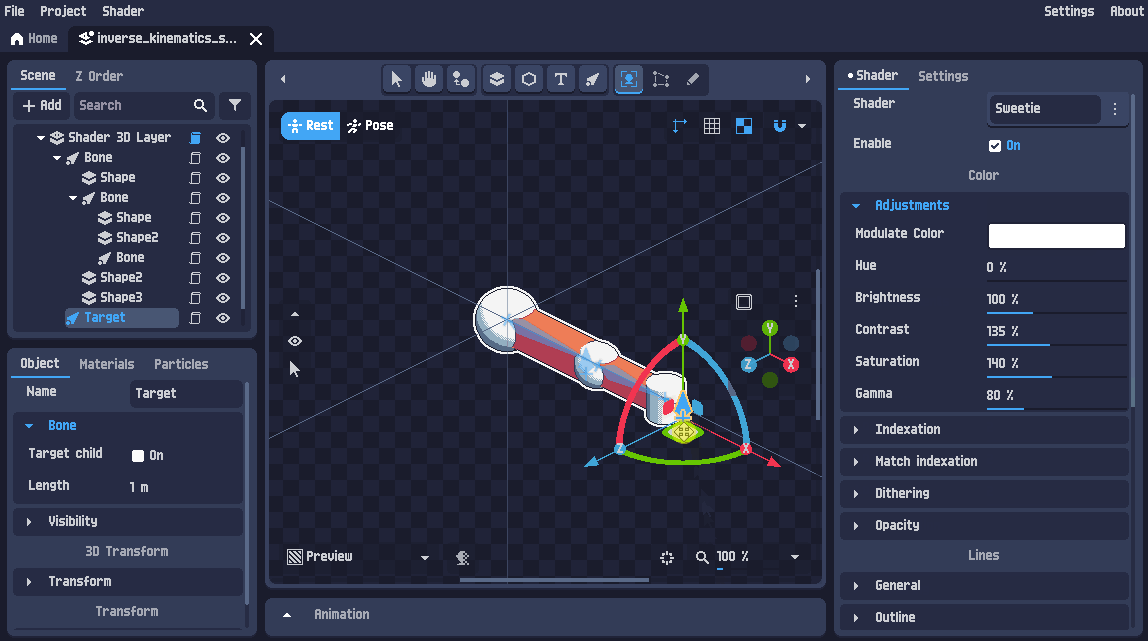This screenshot has width=1148, height=641.
Task: Toggle the Target child checkbox
Action: [138, 456]
